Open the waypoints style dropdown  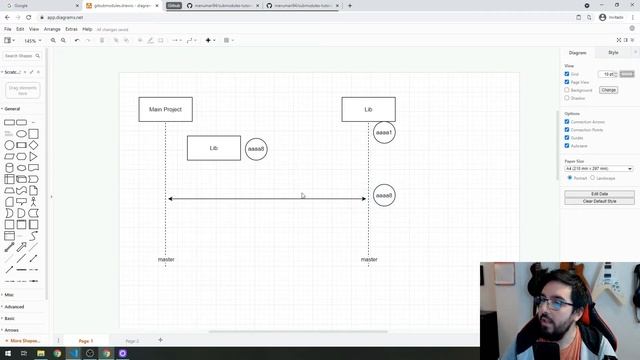coord(191,40)
